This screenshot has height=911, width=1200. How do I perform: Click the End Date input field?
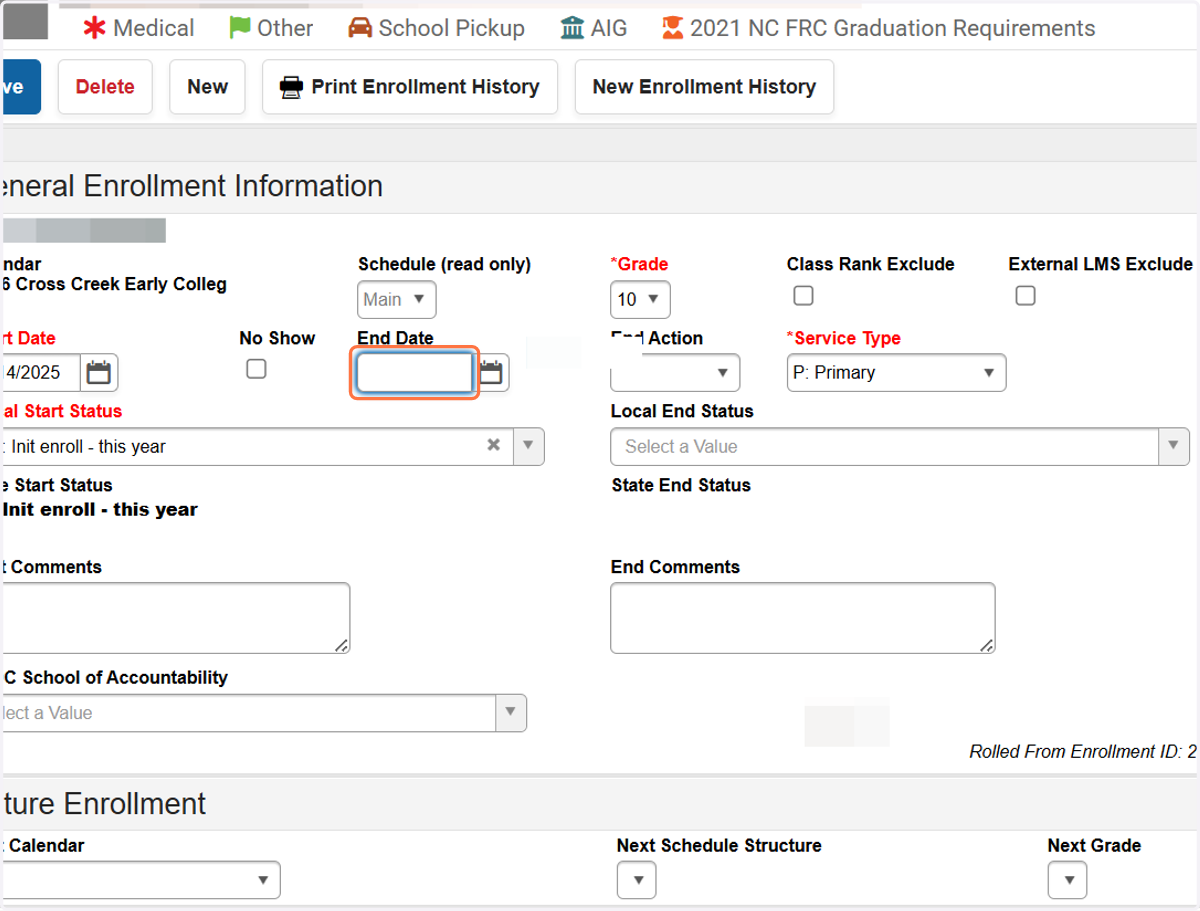coord(415,373)
